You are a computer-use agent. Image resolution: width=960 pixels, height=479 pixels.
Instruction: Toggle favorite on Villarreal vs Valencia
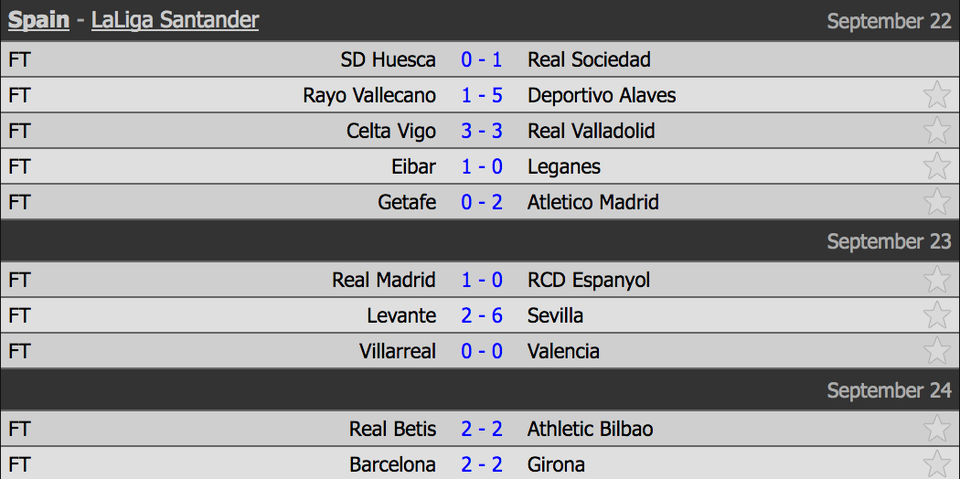pyautogui.click(x=937, y=351)
